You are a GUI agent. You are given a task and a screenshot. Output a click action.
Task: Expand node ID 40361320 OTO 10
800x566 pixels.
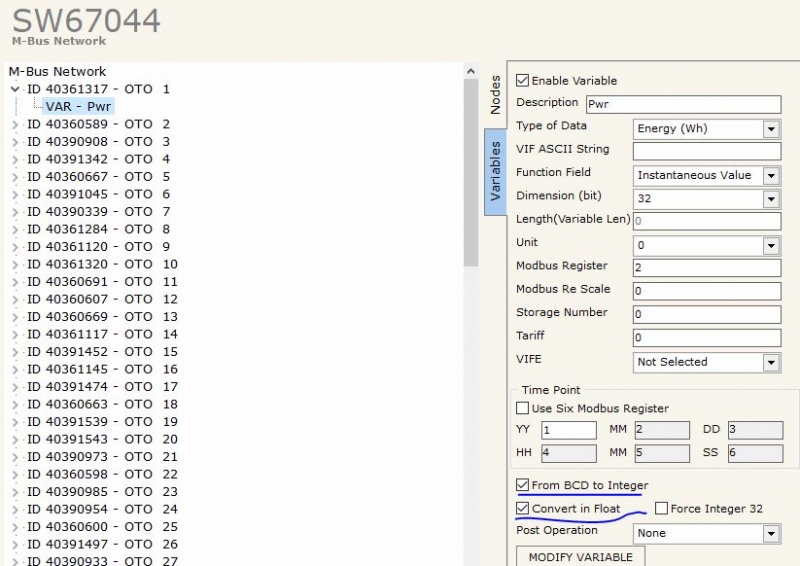tap(15, 264)
